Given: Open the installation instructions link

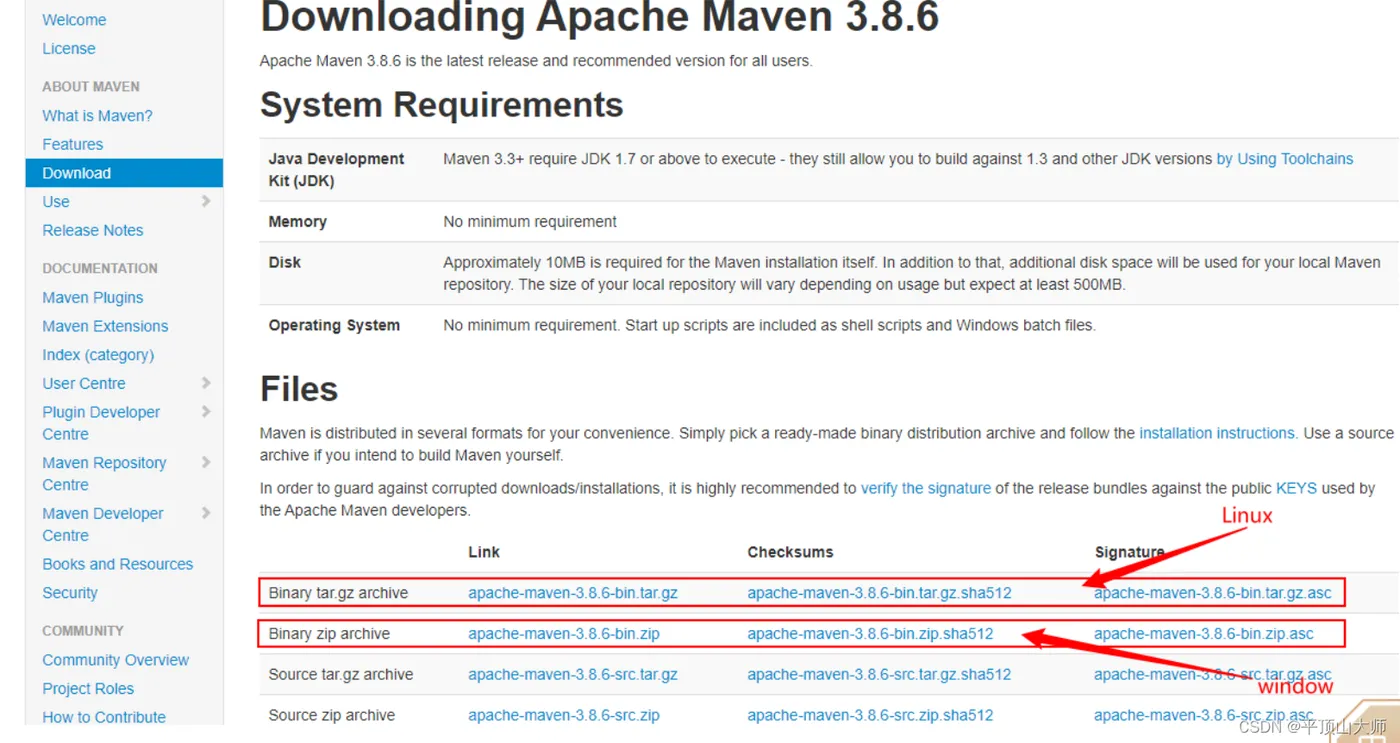Looking at the screenshot, I should 1218,433.
